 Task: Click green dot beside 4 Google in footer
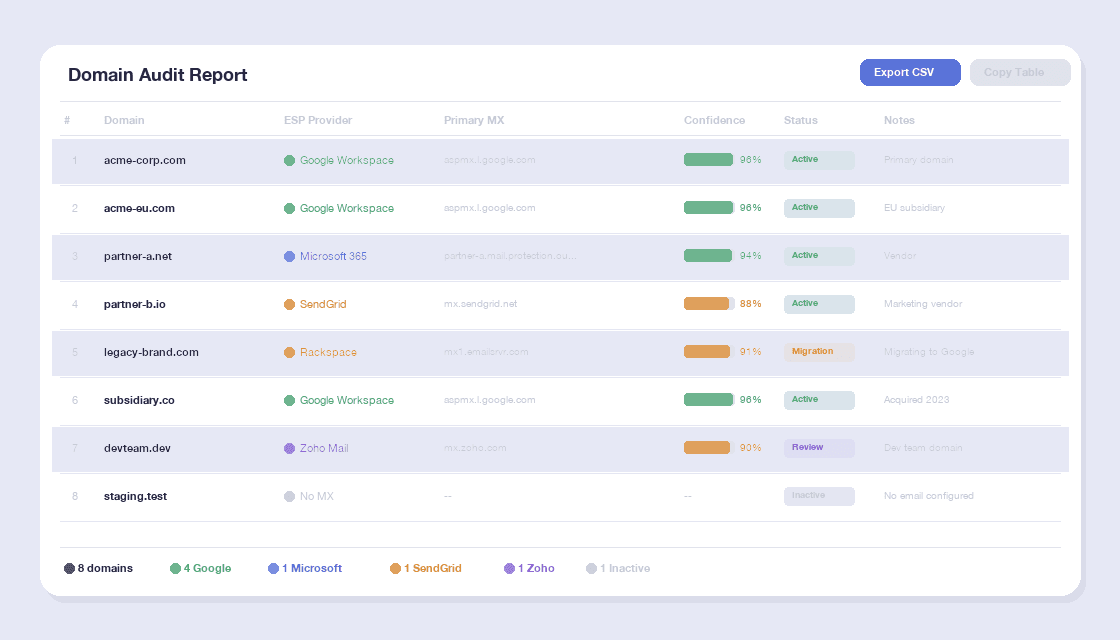175,568
